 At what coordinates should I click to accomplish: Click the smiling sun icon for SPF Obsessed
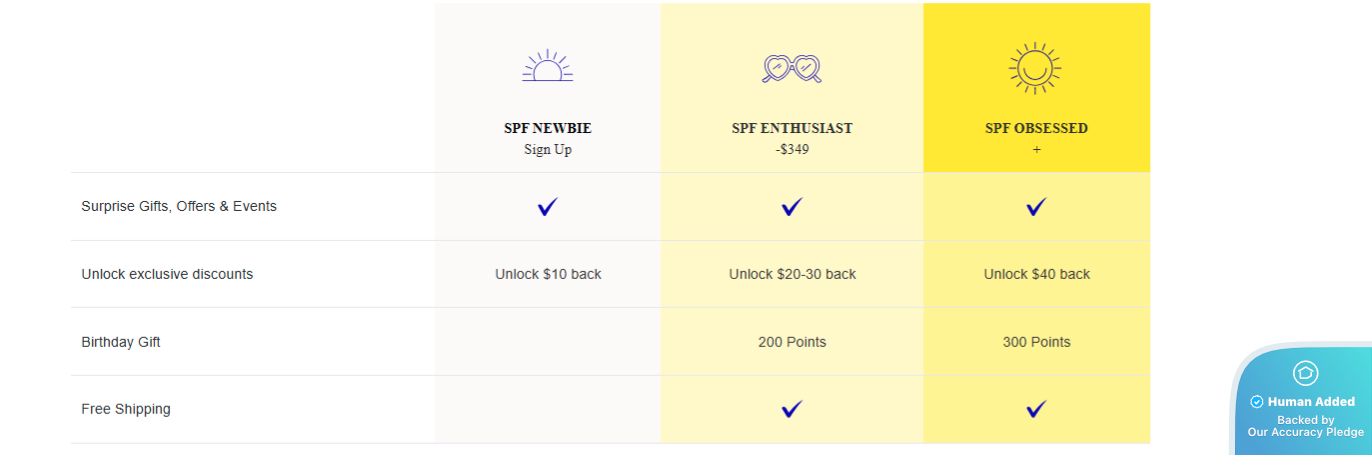pos(1035,68)
